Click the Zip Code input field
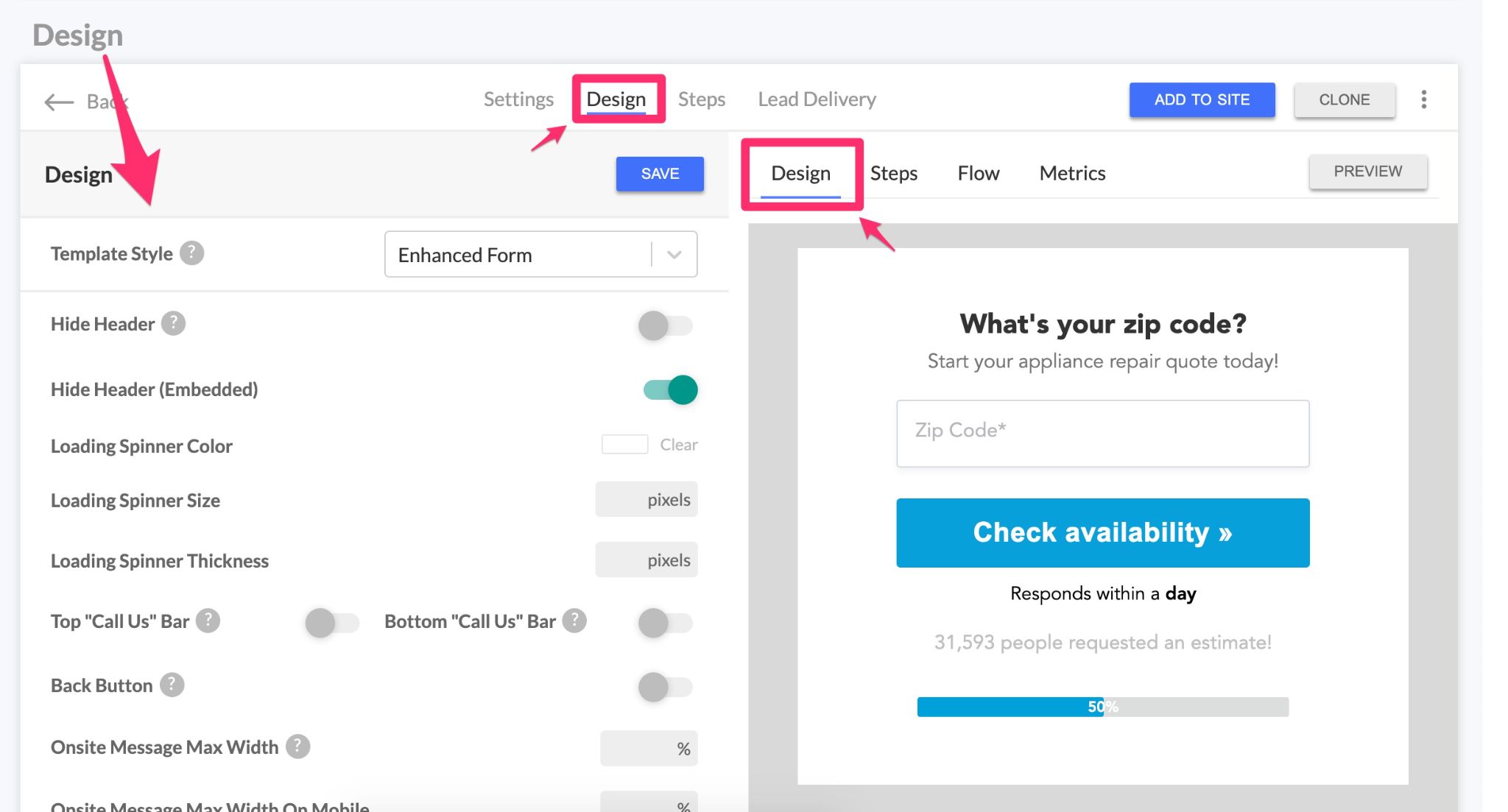The height and width of the screenshot is (812, 1508). point(1102,433)
